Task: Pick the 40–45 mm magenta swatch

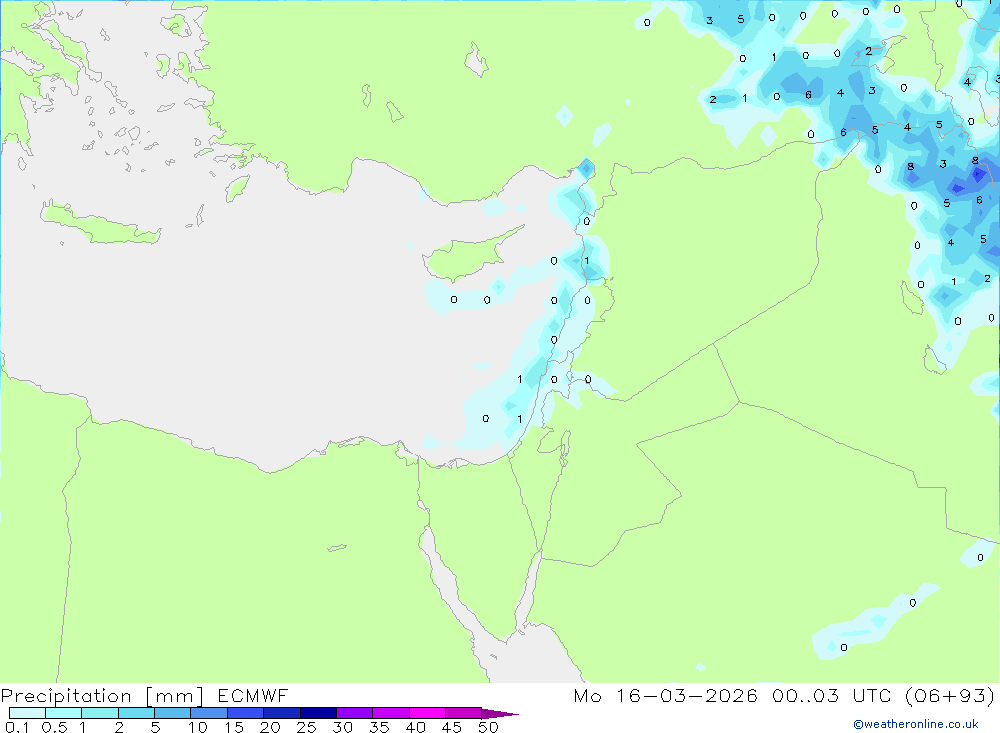Action: click(427, 713)
